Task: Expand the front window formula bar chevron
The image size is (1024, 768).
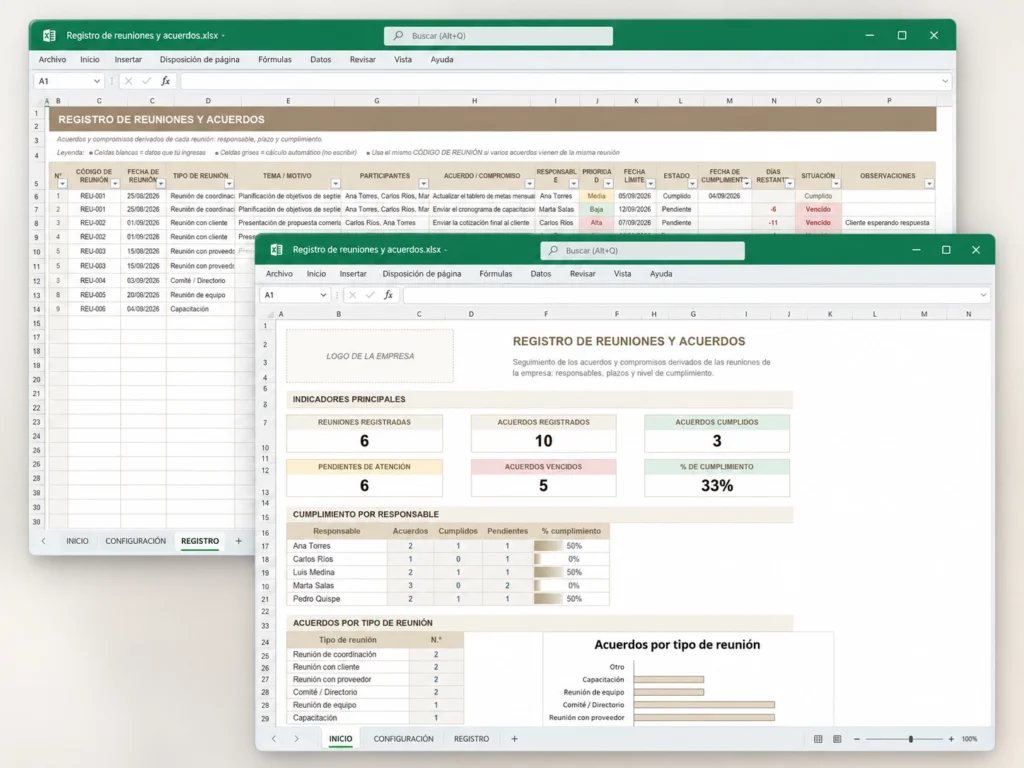Action: click(983, 295)
